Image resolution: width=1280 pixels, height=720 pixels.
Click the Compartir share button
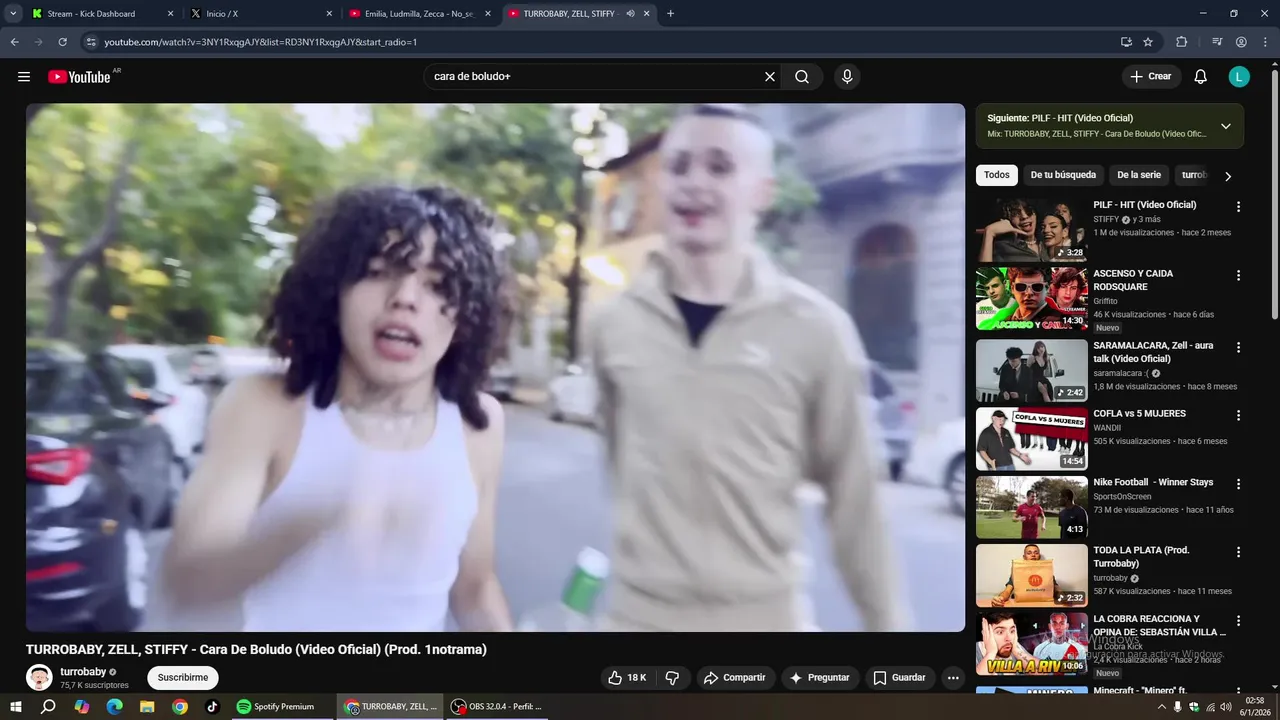coord(735,678)
